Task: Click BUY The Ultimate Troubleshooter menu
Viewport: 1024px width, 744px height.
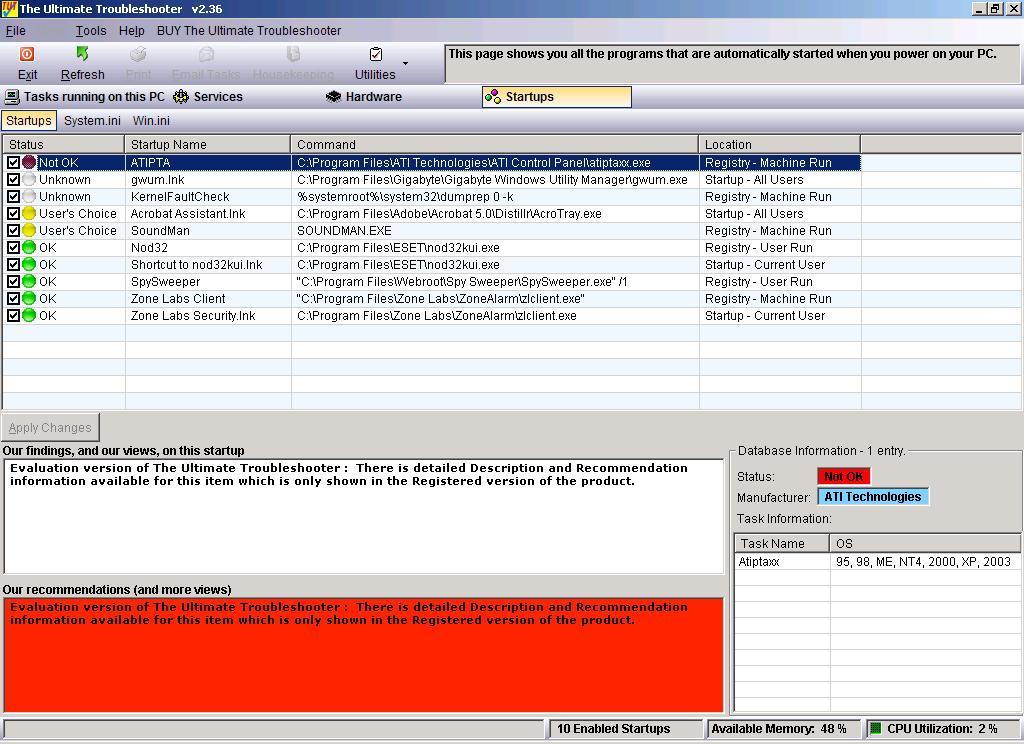Action: (x=249, y=31)
